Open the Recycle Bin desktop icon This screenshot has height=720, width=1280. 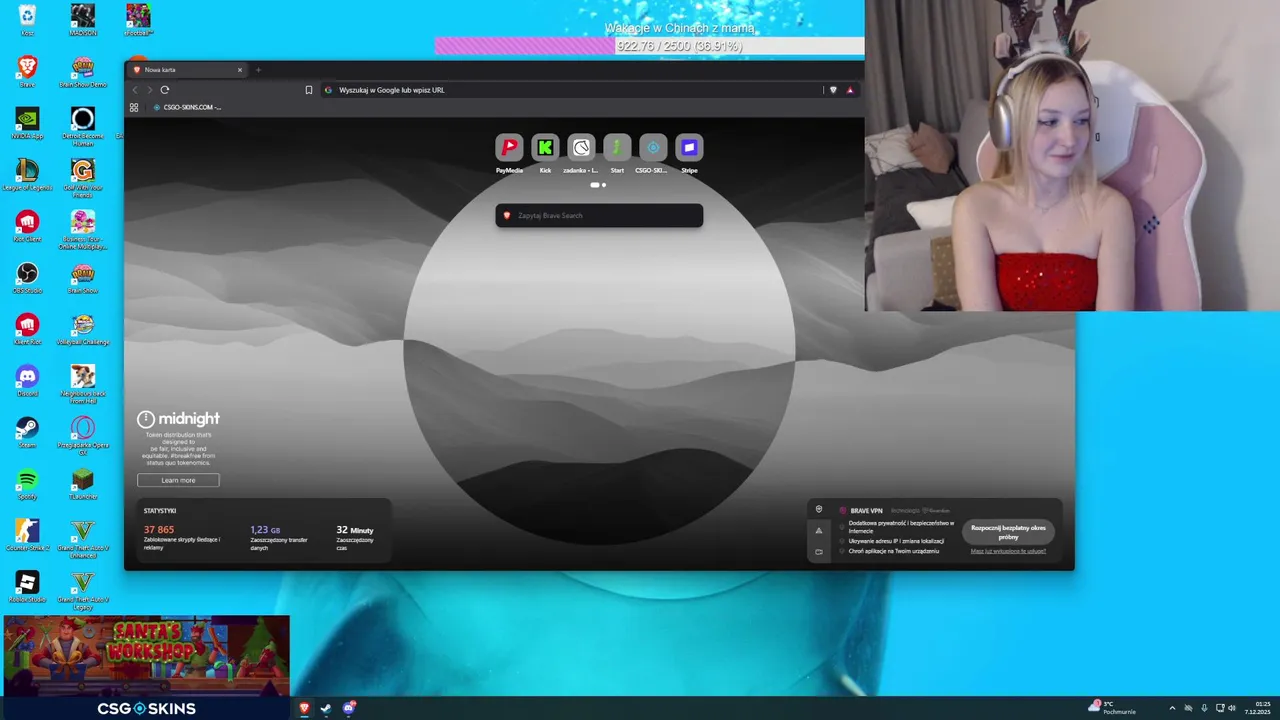27,20
